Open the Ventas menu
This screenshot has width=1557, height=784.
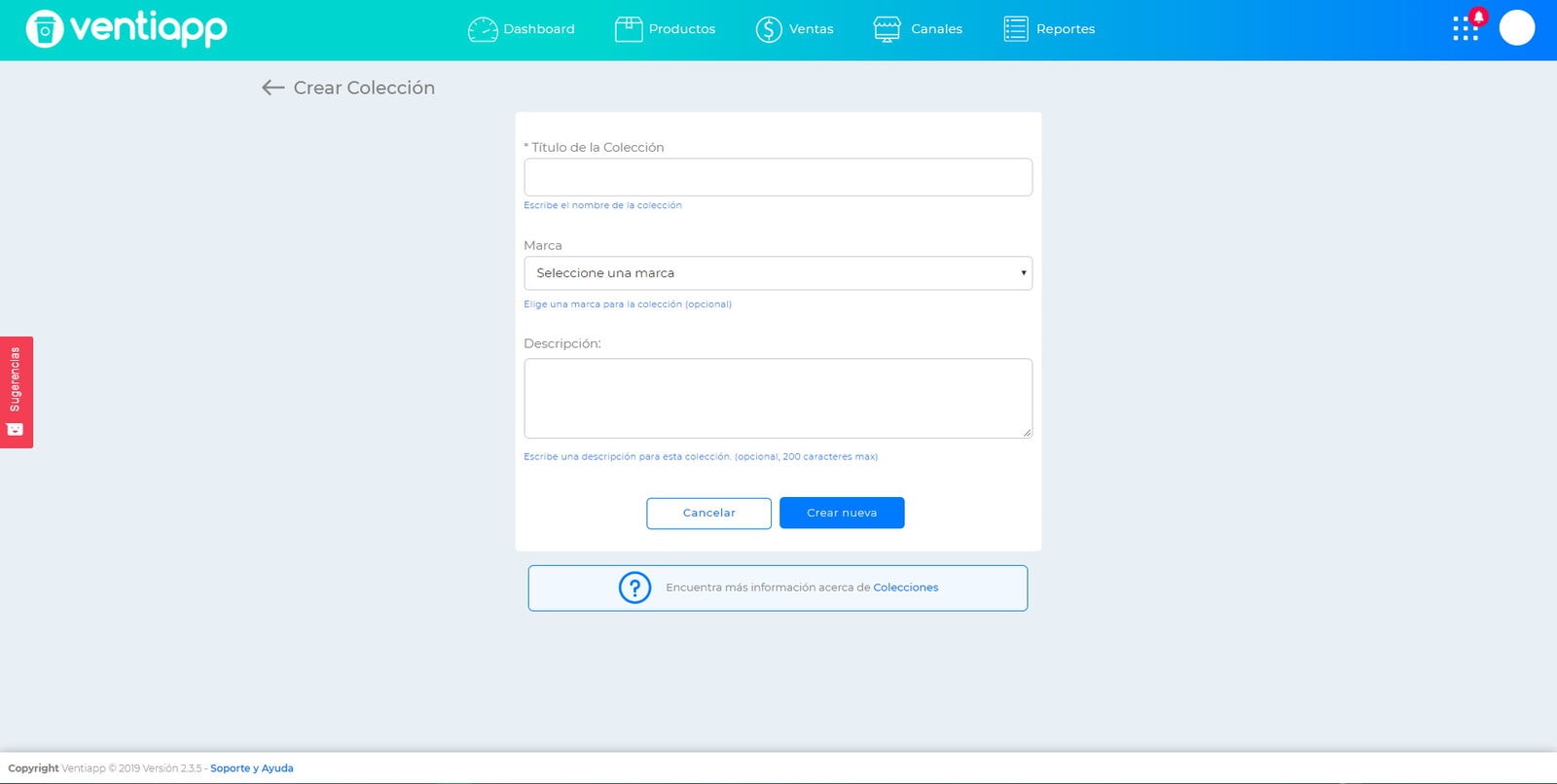coord(812,29)
